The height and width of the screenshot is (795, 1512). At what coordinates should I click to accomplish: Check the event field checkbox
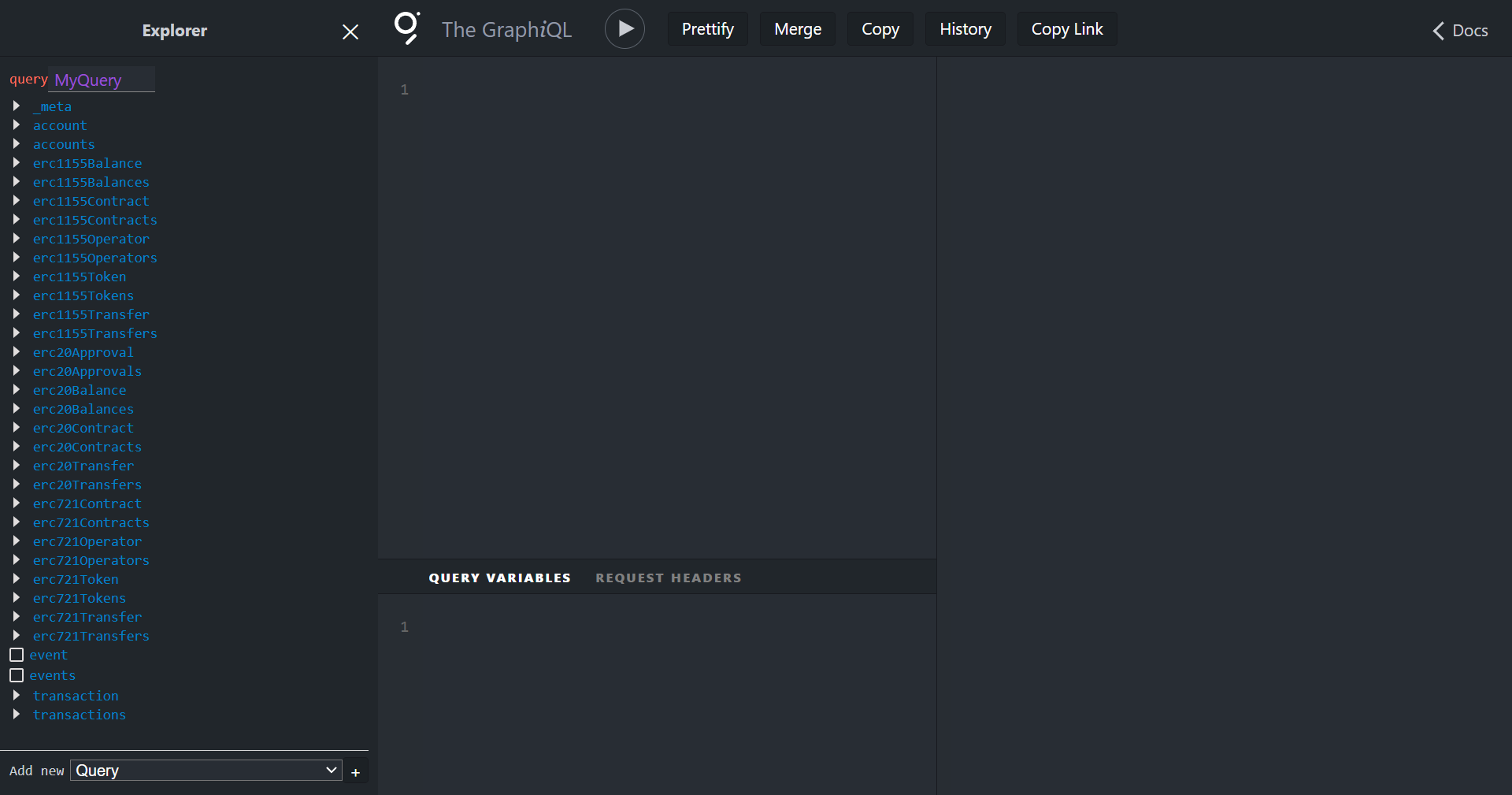(17, 655)
